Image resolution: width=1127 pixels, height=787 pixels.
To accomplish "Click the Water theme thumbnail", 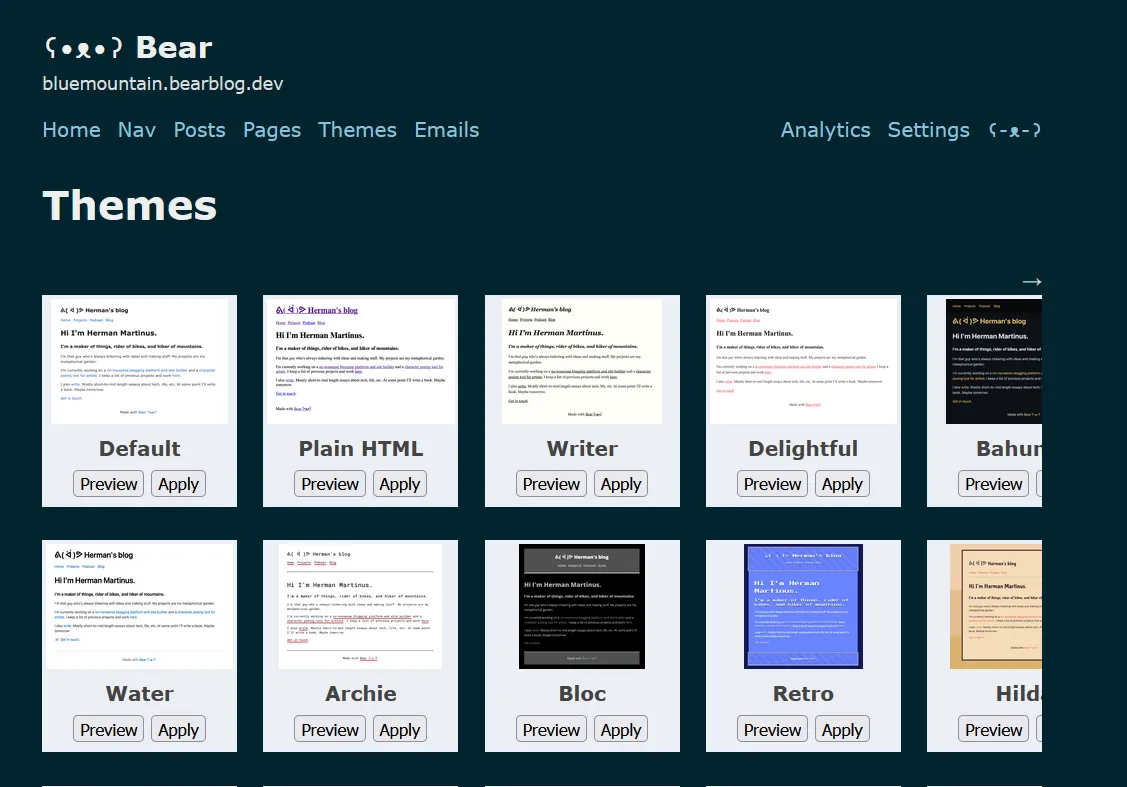I will tap(139, 607).
